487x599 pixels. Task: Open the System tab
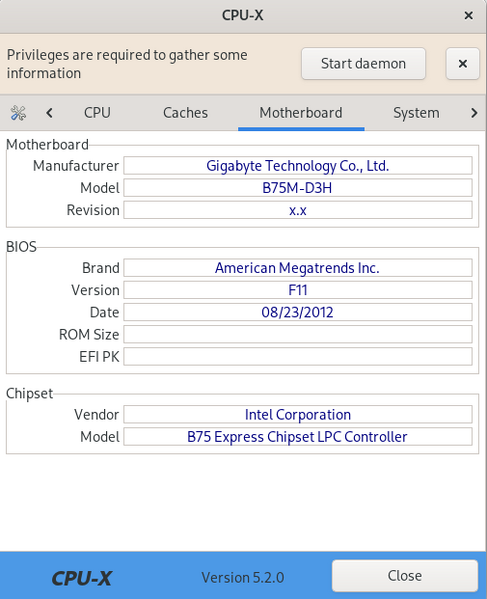click(416, 113)
